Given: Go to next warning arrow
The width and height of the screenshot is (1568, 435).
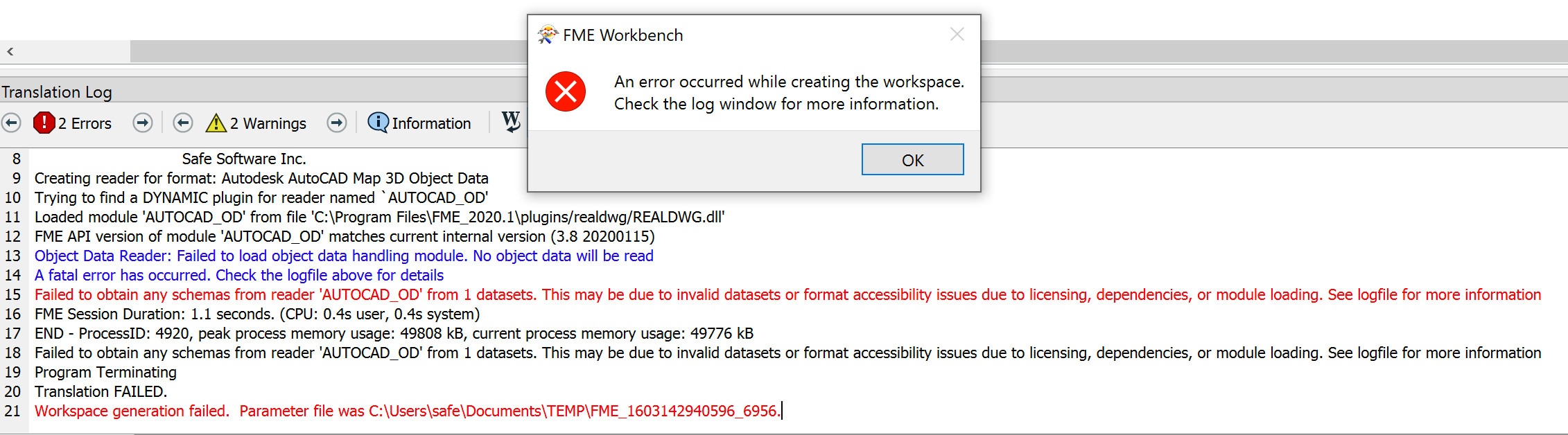Looking at the screenshot, I should [x=337, y=123].
